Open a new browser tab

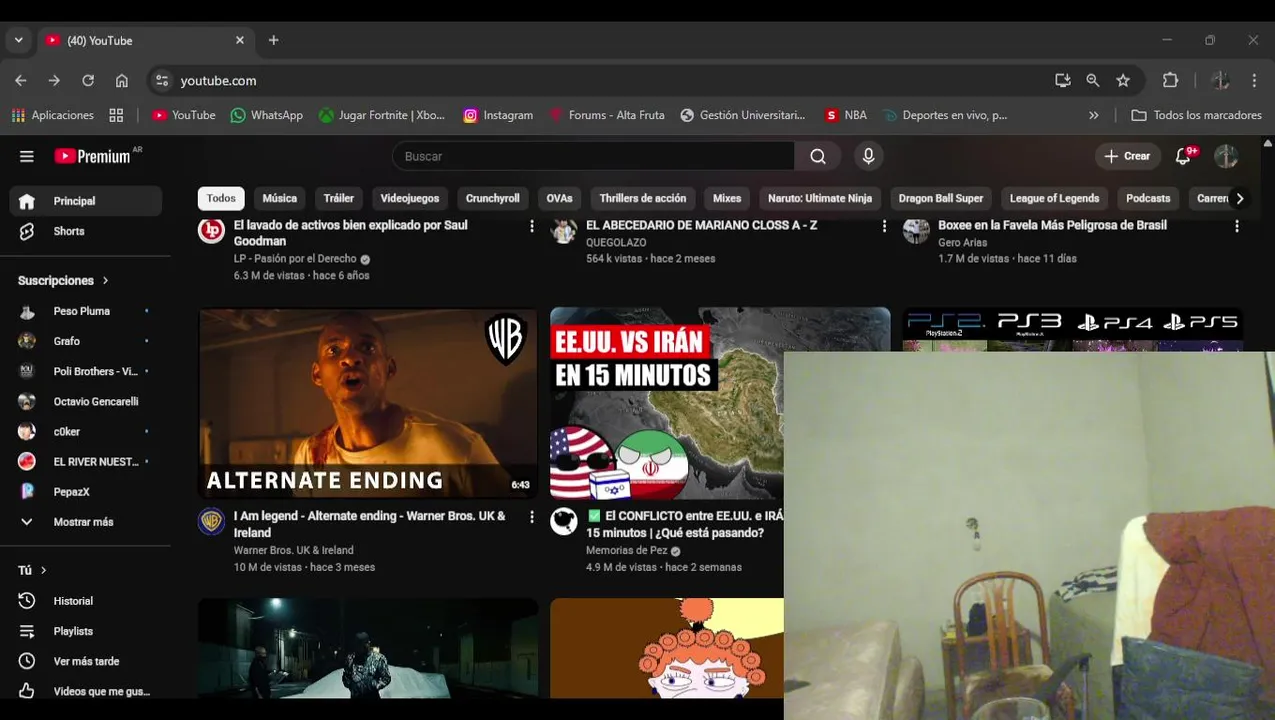click(273, 40)
